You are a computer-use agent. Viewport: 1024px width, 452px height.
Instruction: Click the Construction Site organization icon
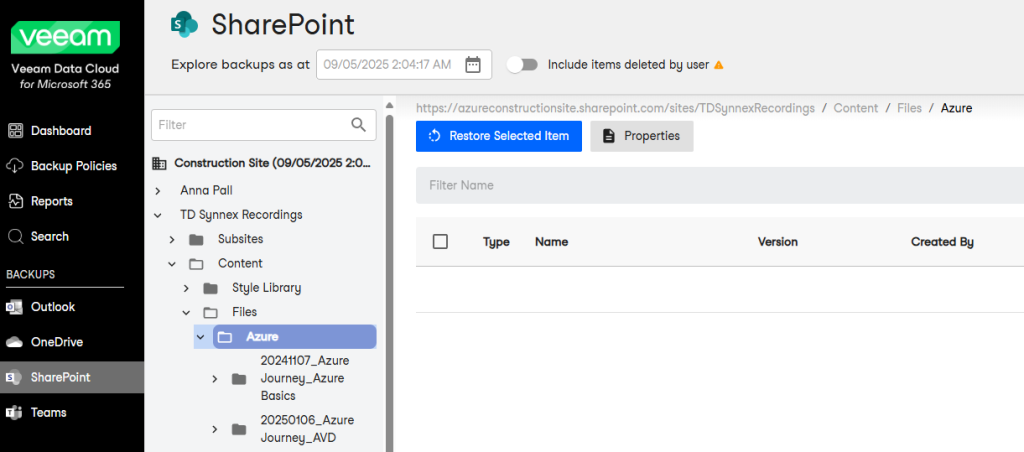pos(159,163)
